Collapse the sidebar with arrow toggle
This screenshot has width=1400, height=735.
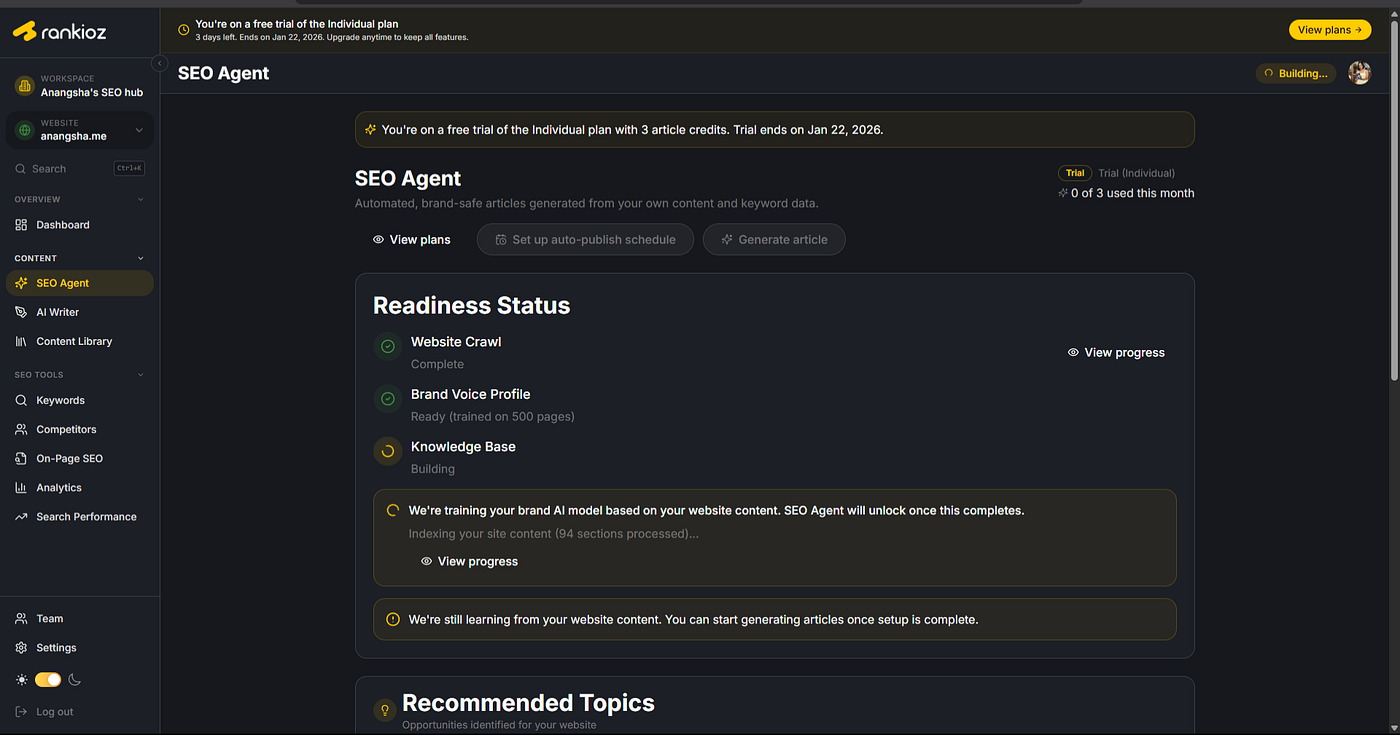point(159,63)
